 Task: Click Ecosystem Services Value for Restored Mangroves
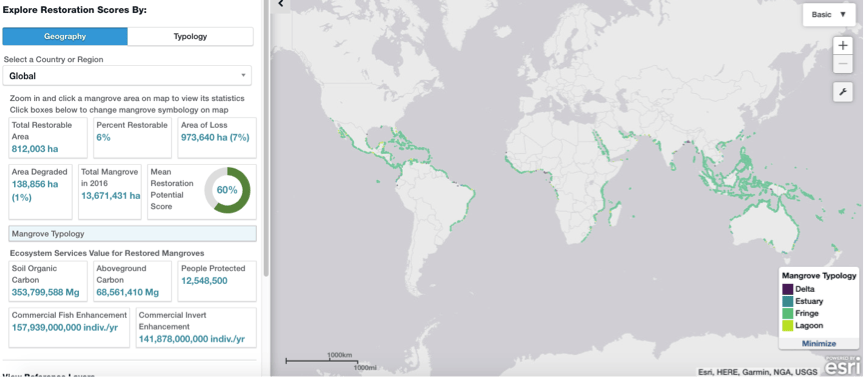pos(107,253)
